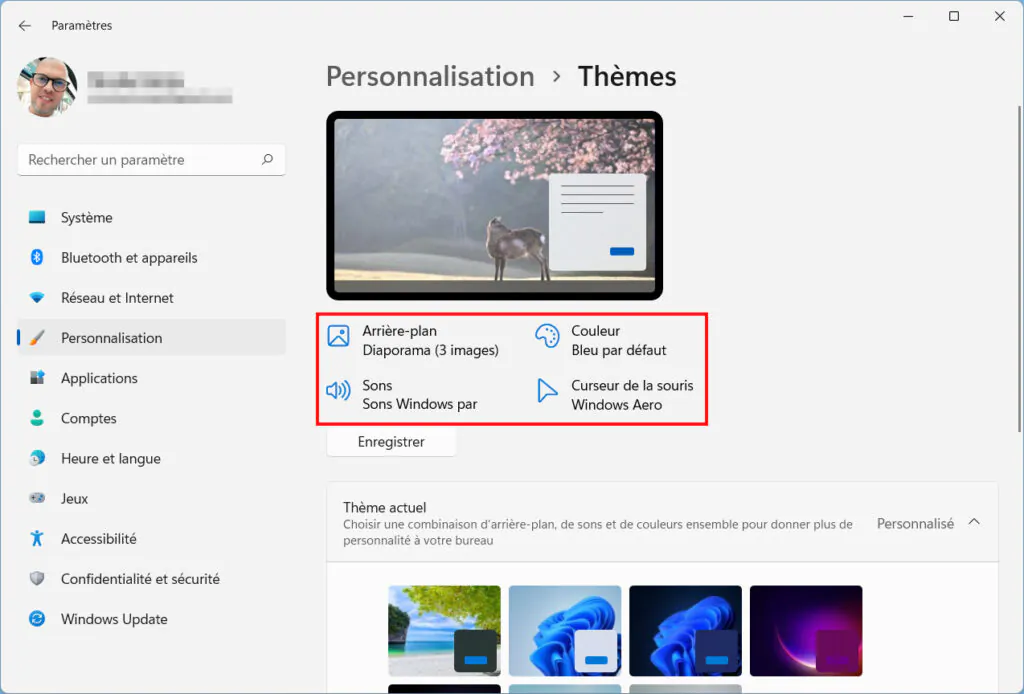The height and width of the screenshot is (694, 1024).
Task: Click the vertical scrollbar on the right
Action: coord(1019,268)
